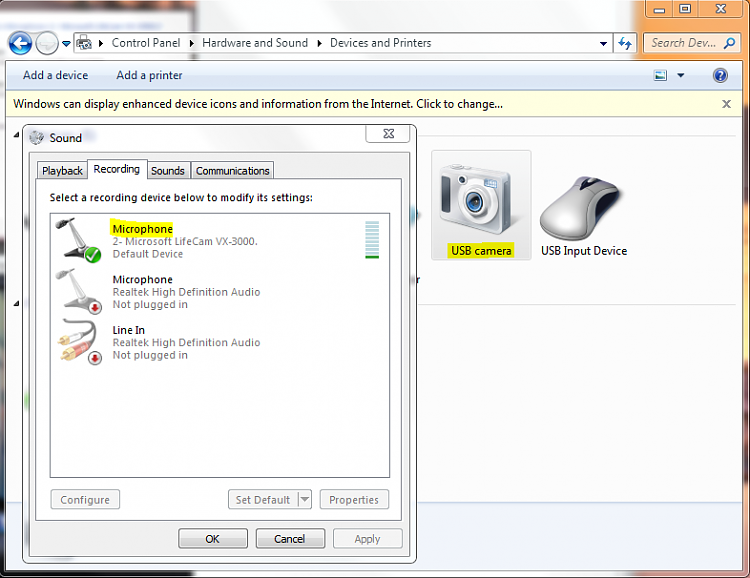The width and height of the screenshot is (750, 578).
Task: Click the Configure button
Action: (x=85, y=500)
